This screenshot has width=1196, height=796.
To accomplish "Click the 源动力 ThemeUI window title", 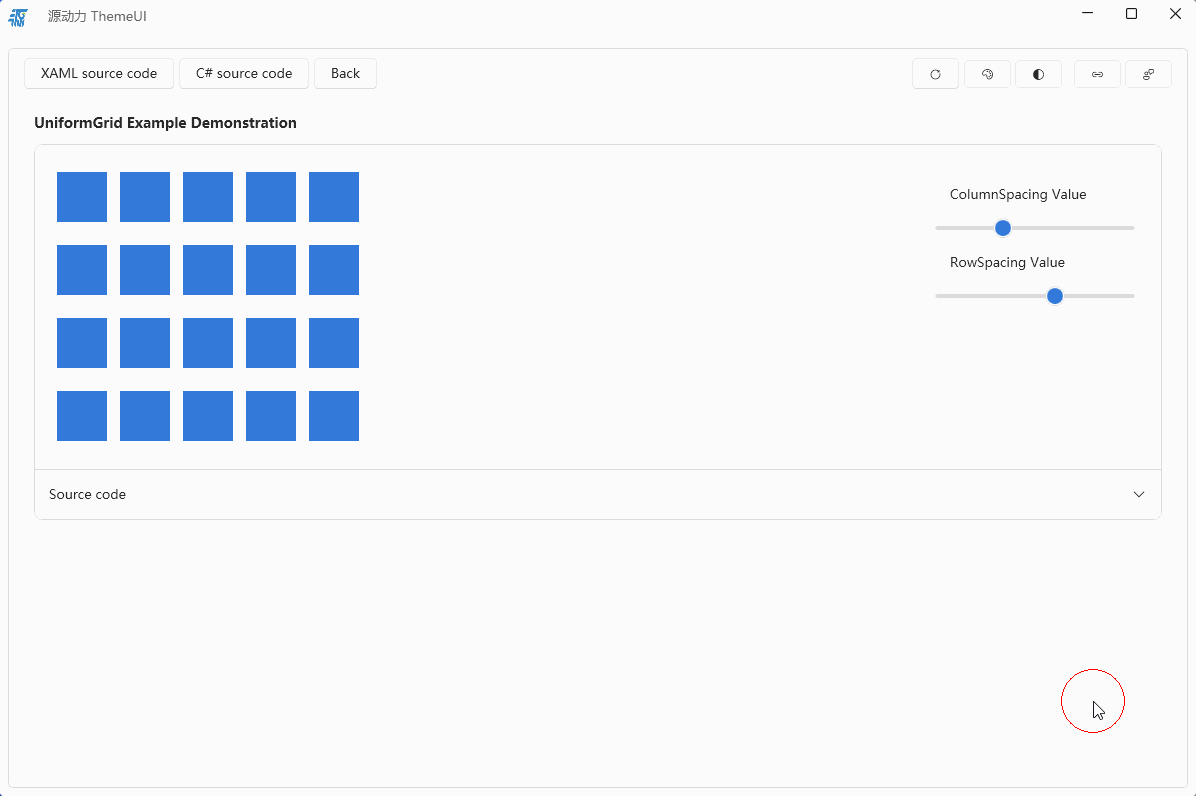I will click(97, 16).
